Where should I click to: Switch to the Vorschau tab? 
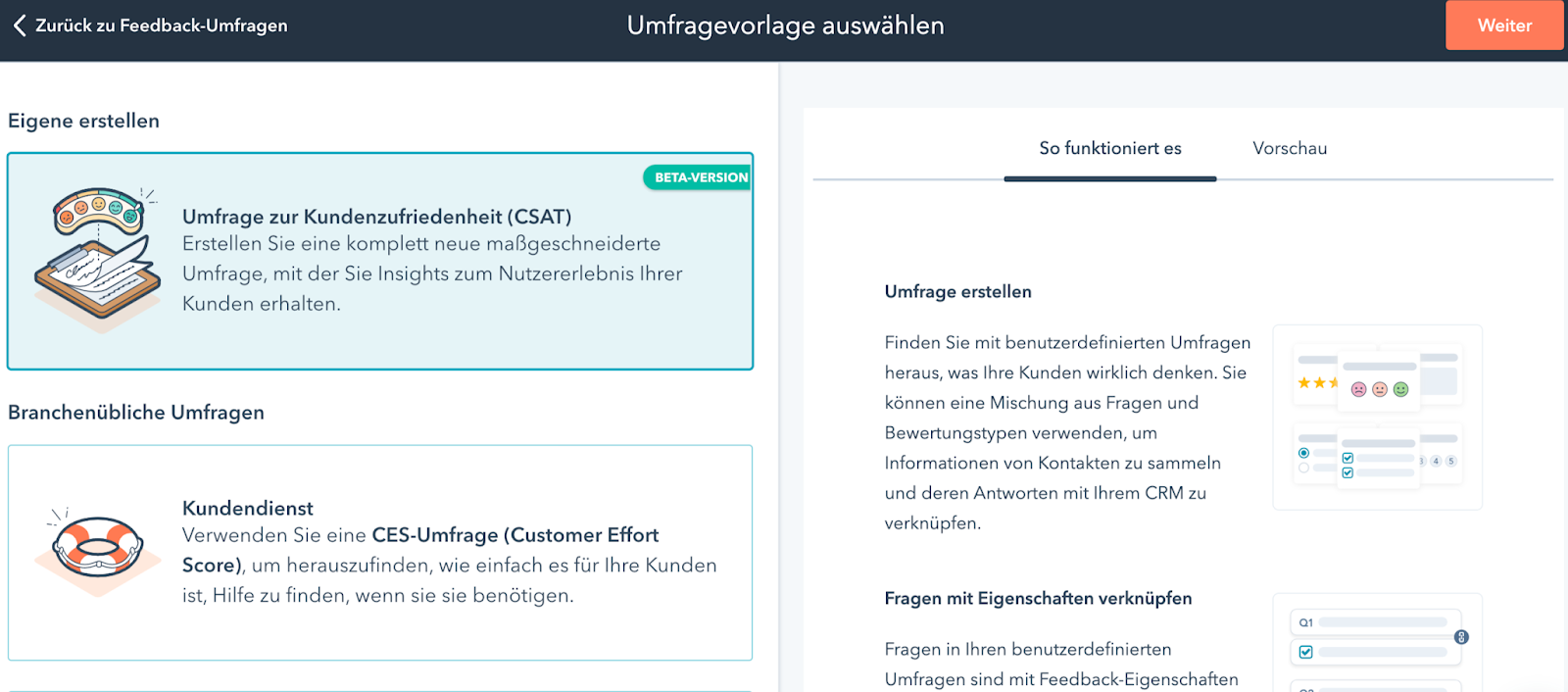tap(1289, 149)
